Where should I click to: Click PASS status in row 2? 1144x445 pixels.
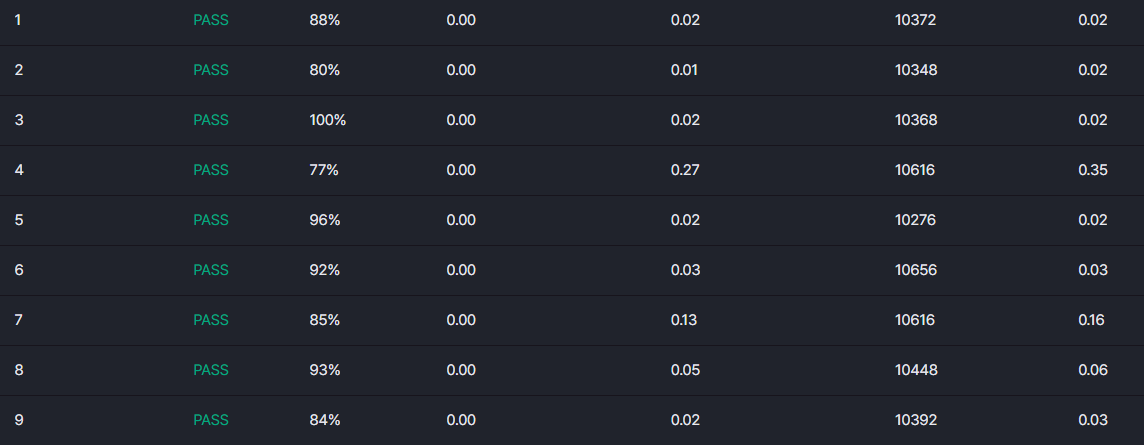pyautogui.click(x=211, y=70)
